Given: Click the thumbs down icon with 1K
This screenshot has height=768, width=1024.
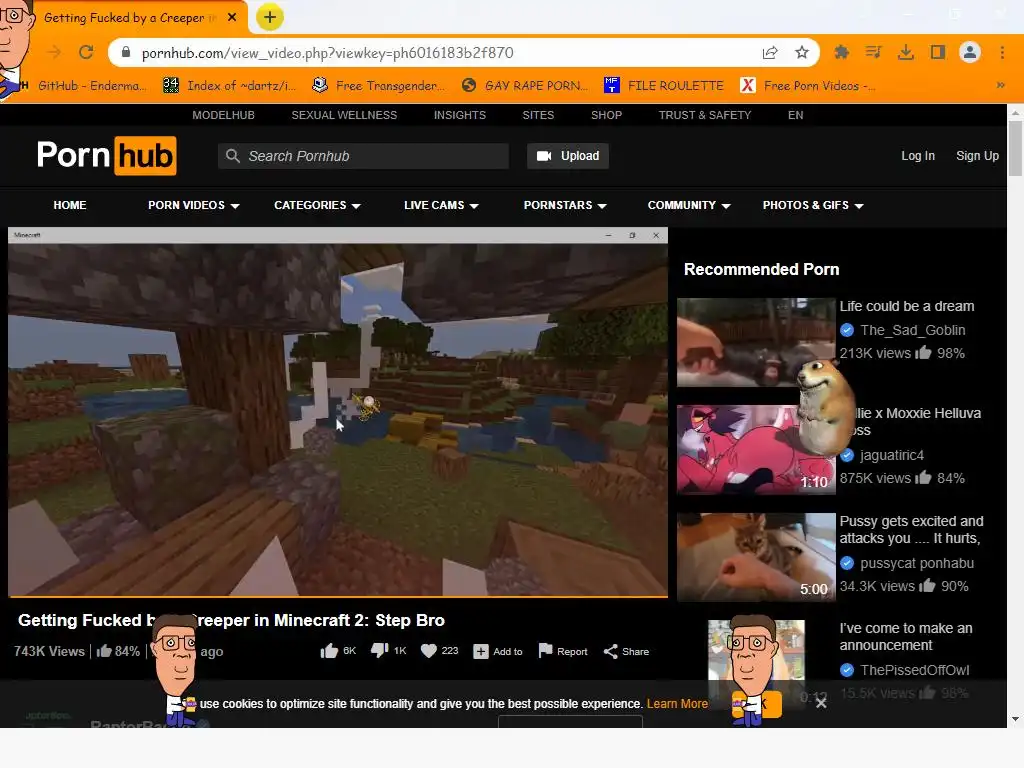Looking at the screenshot, I should pyautogui.click(x=380, y=650).
